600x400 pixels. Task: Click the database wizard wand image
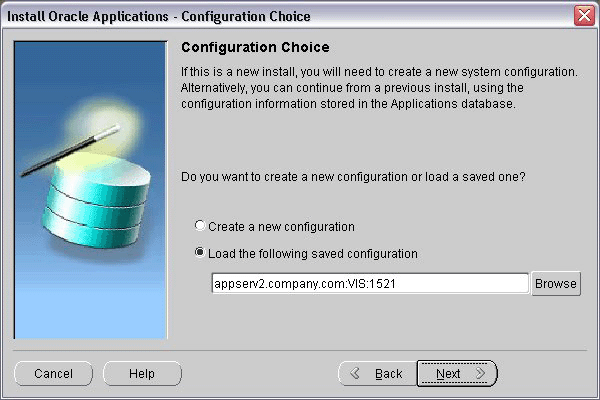tap(91, 190)
